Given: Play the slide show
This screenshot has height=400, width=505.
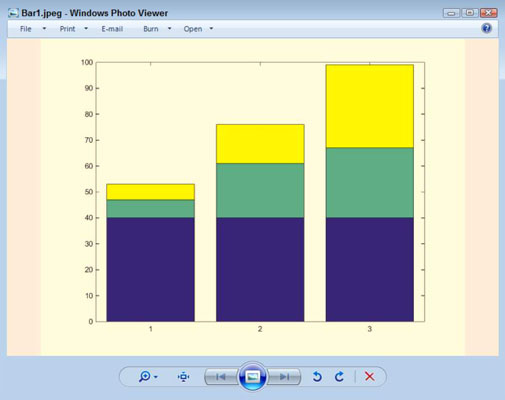Looking at the screenshot, I should pos(252,377).
